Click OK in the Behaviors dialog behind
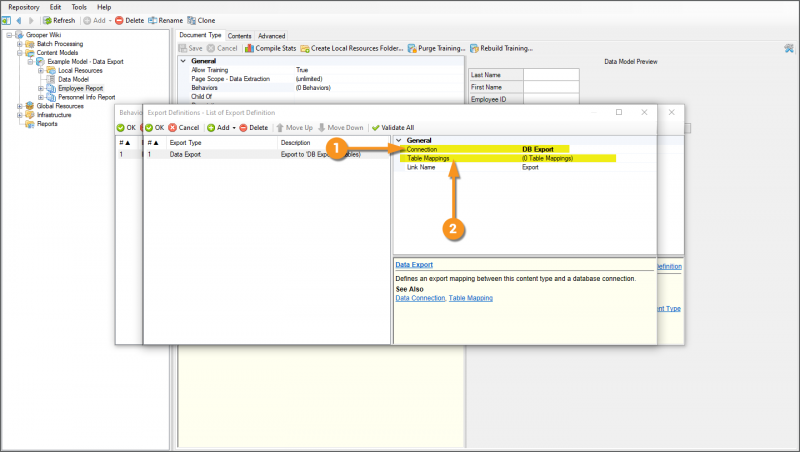The width and height of the screenshot is (800, 452). pyautogui.click(x=126, y=128)
